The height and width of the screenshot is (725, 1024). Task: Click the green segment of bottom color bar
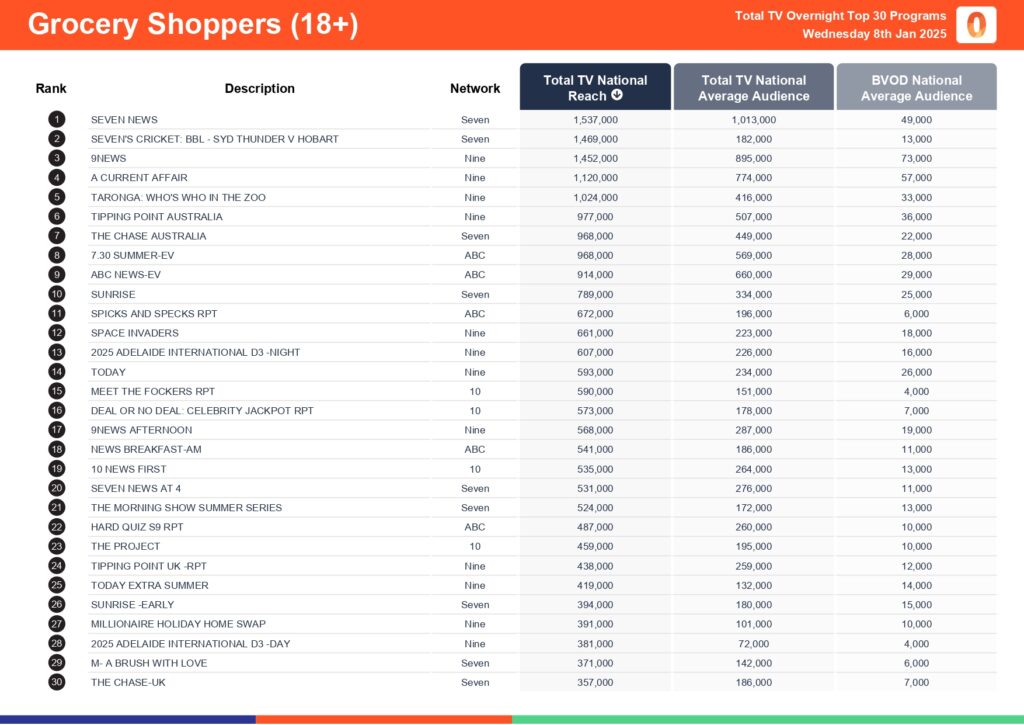pyautogui.click(x=768, y=719)
